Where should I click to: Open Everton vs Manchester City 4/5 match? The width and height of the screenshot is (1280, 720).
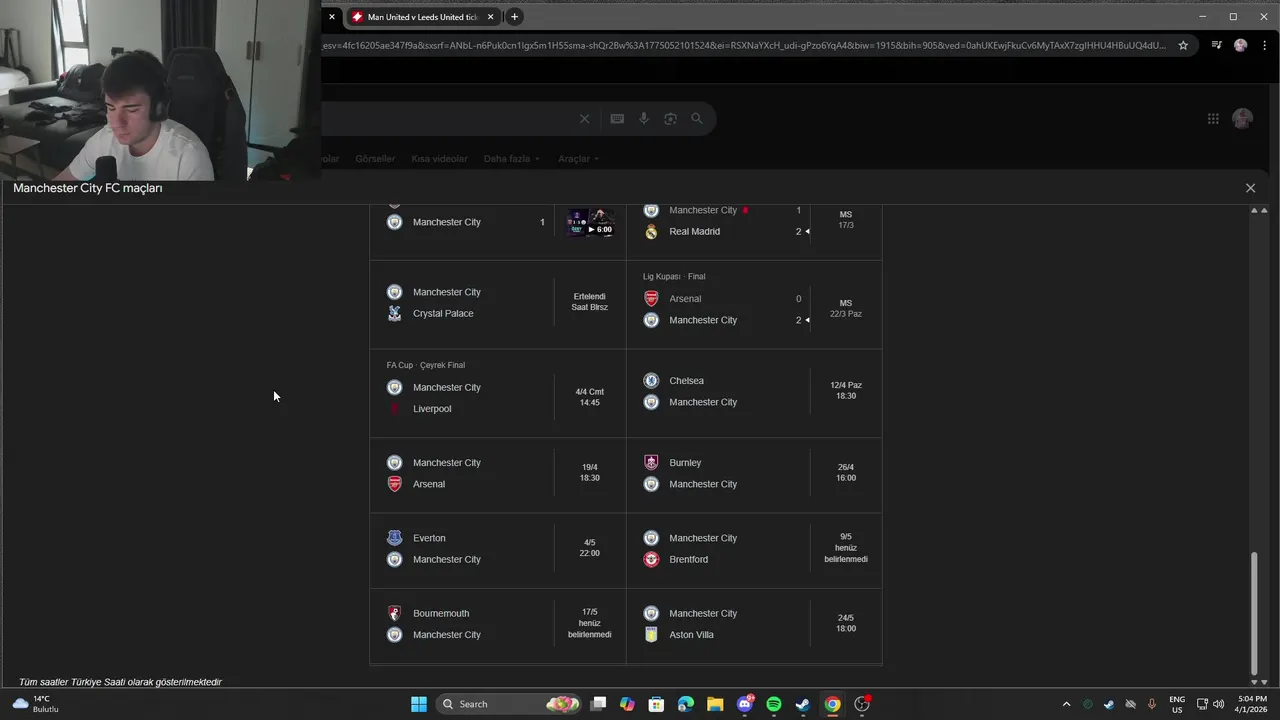pos(498,550)
